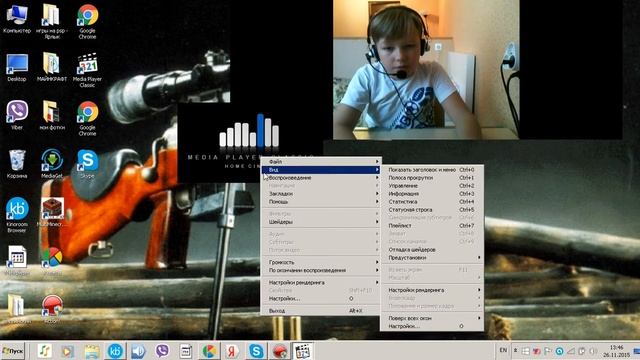The height and width of the screenshot is (360, 640).
Task: Open the Kinoroom 'kb' taskbar icon
Action: (x=115, y=351)
